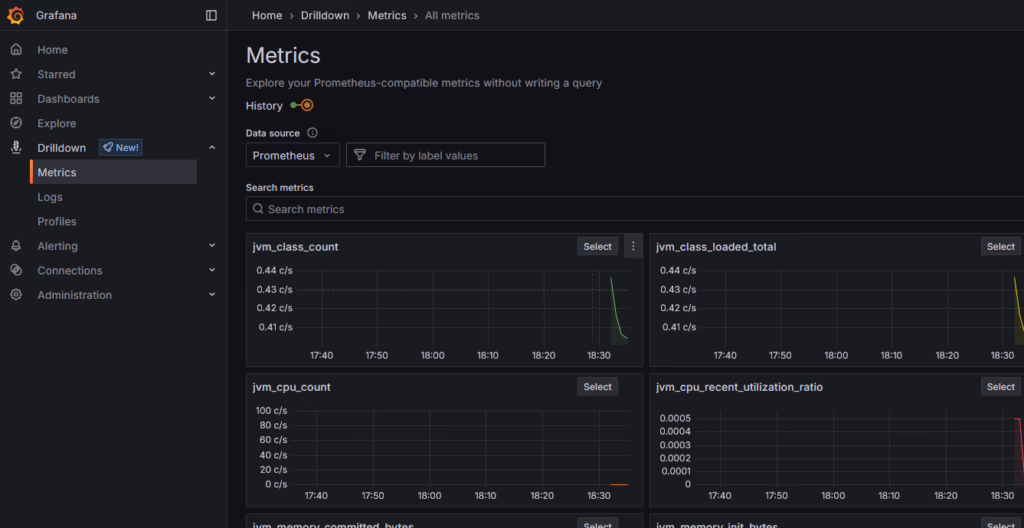This screenshot has width=1024, height=528.
Task: Collapse the Drilldown section chevron
Action: pyautogui.click(x=212, y=148)
